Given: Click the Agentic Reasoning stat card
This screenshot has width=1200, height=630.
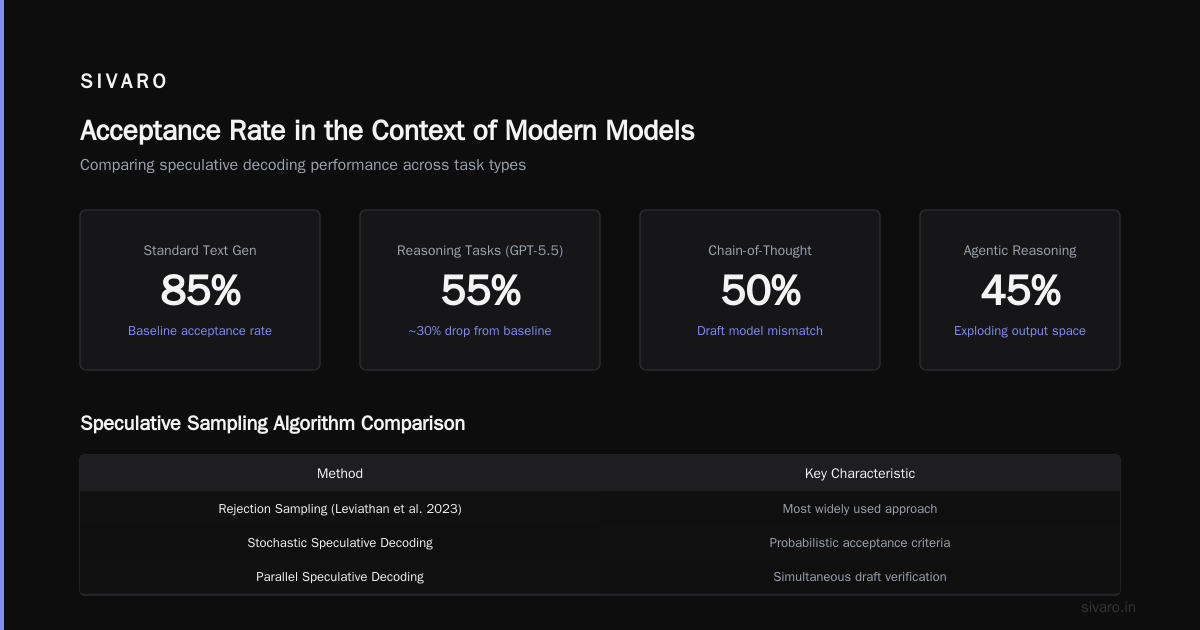Looking at the screenshot, I should click(x=1020, y=290).
